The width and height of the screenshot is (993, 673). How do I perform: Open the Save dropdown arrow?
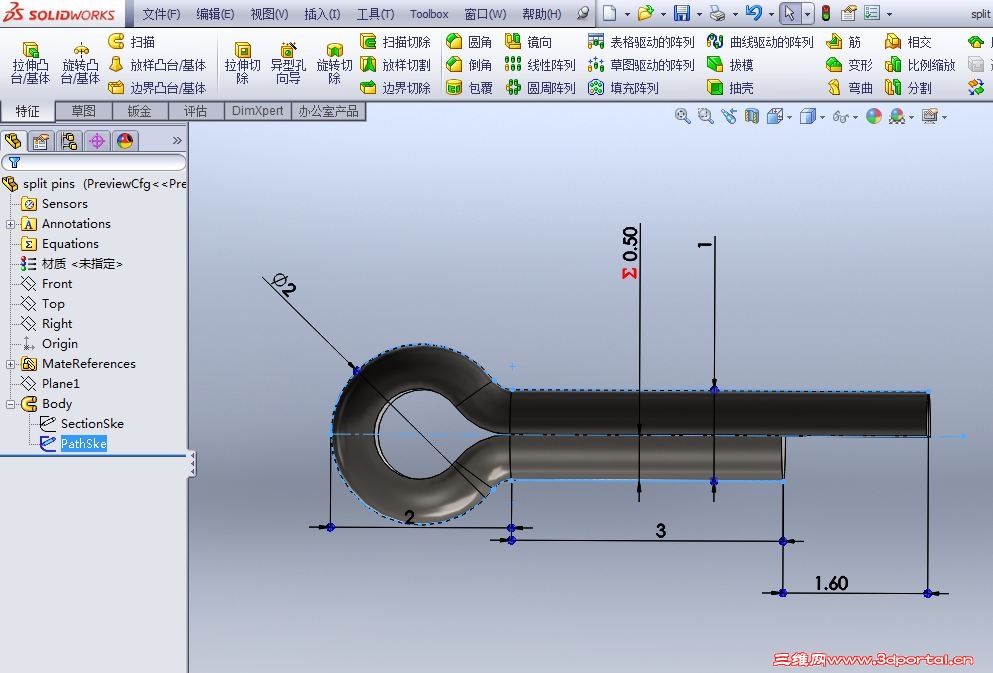click(x=699, y=13)
